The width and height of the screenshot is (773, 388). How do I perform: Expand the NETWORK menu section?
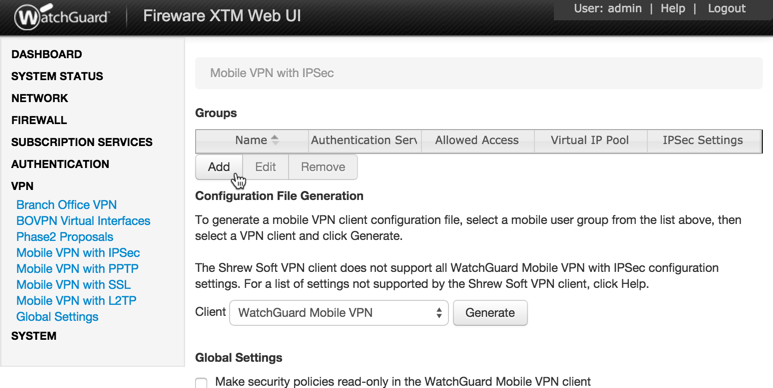(39, 98)
